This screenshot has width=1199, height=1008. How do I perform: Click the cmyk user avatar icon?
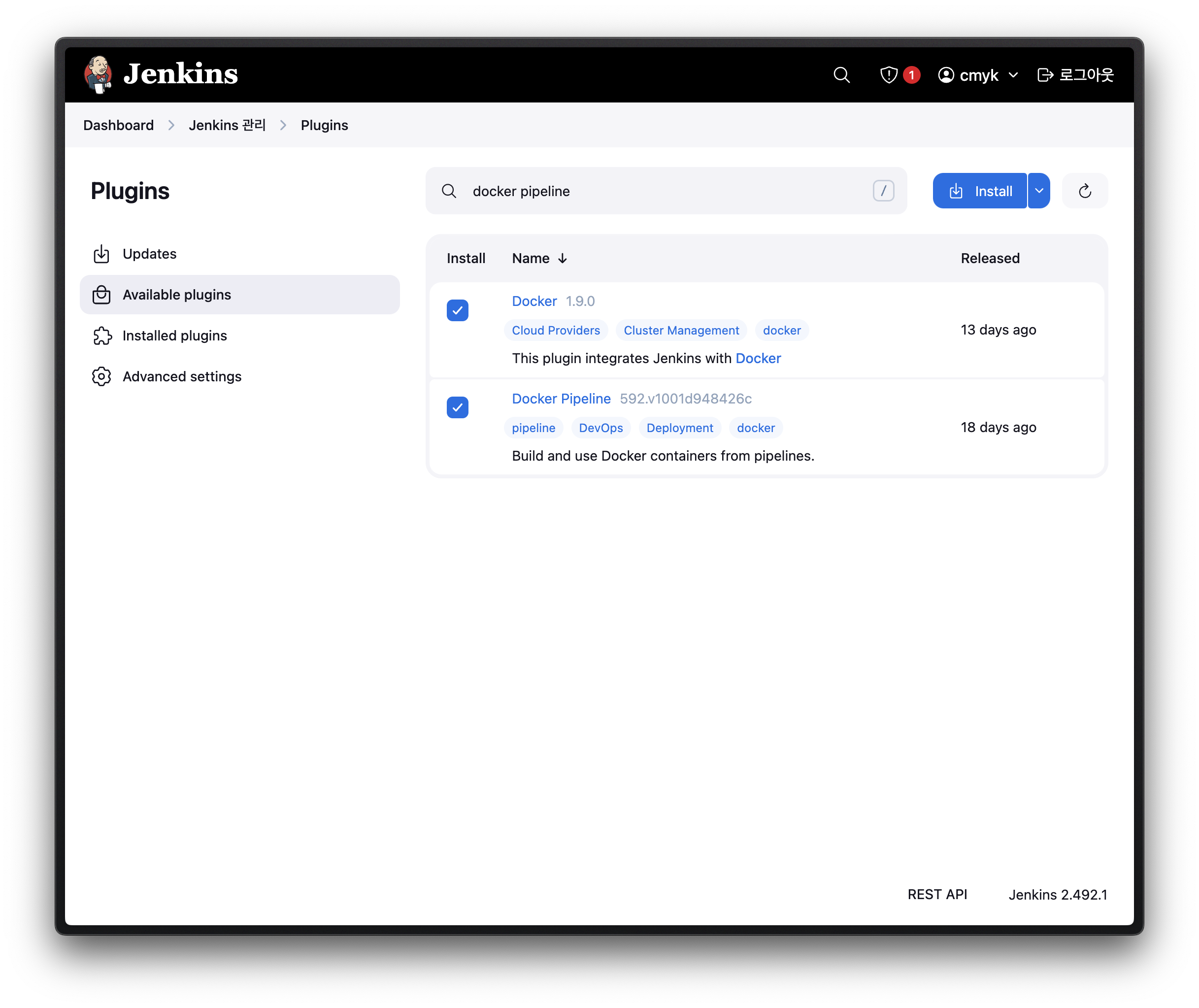(x=946, y=75)
